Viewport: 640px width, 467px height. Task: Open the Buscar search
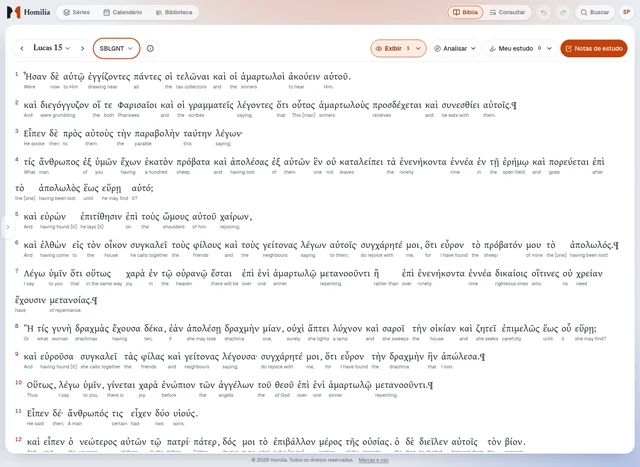tap(595, 12)
